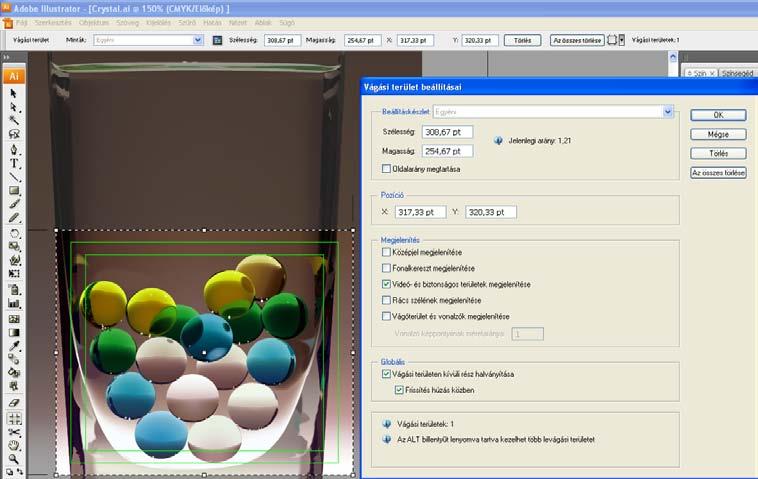
Task: Select the Hand tool
Action: click(x=14, y=445)
